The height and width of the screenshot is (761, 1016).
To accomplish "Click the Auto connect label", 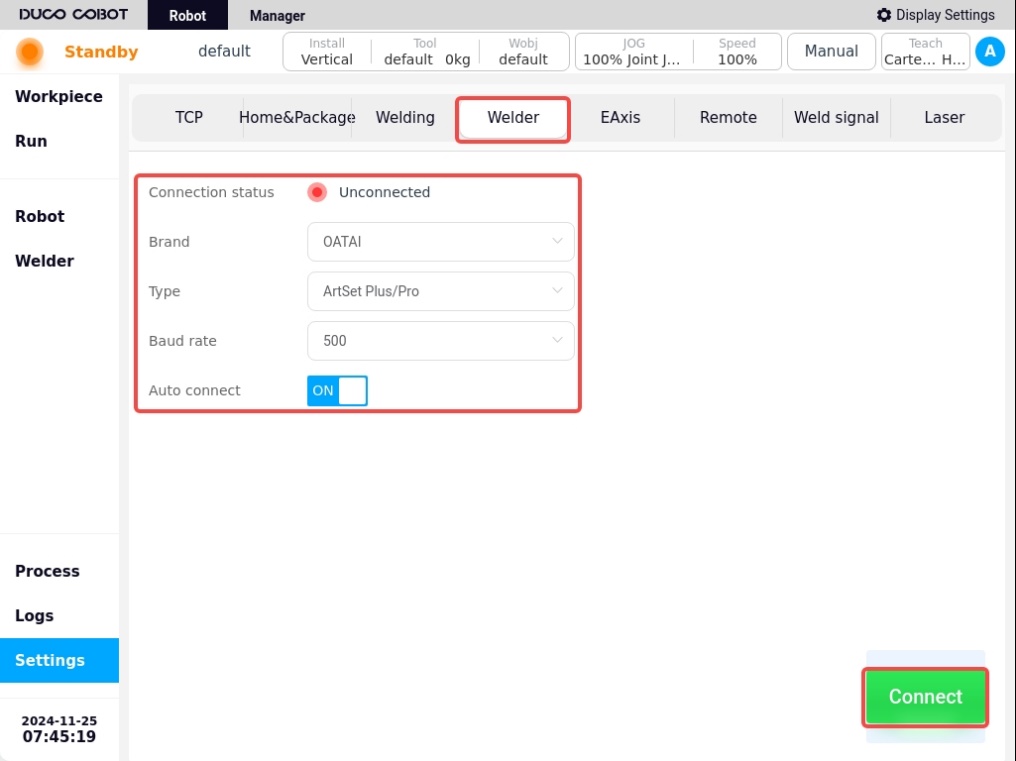I will click(x=194, y=391).
